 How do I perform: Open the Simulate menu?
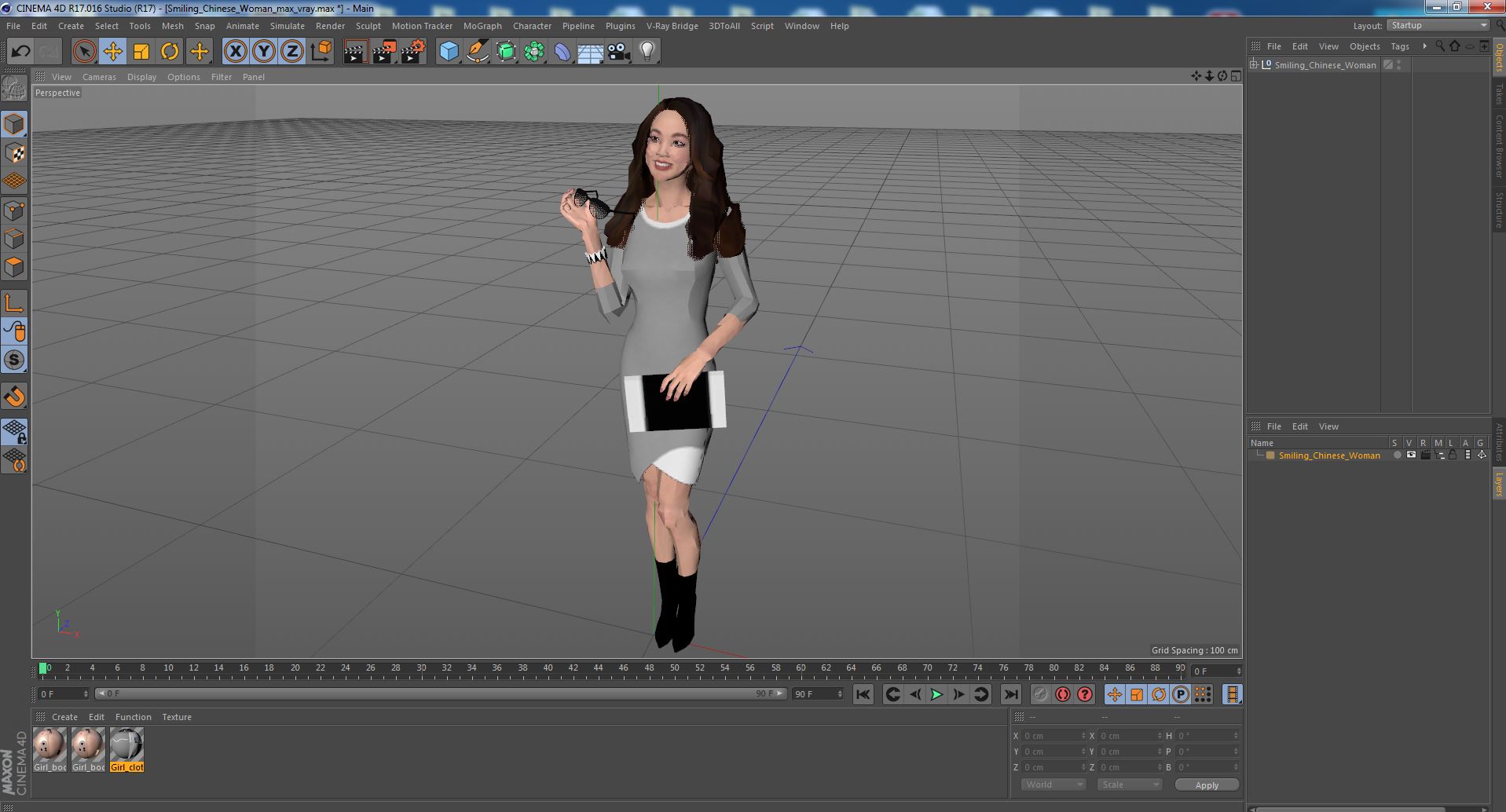click(288, 26)
